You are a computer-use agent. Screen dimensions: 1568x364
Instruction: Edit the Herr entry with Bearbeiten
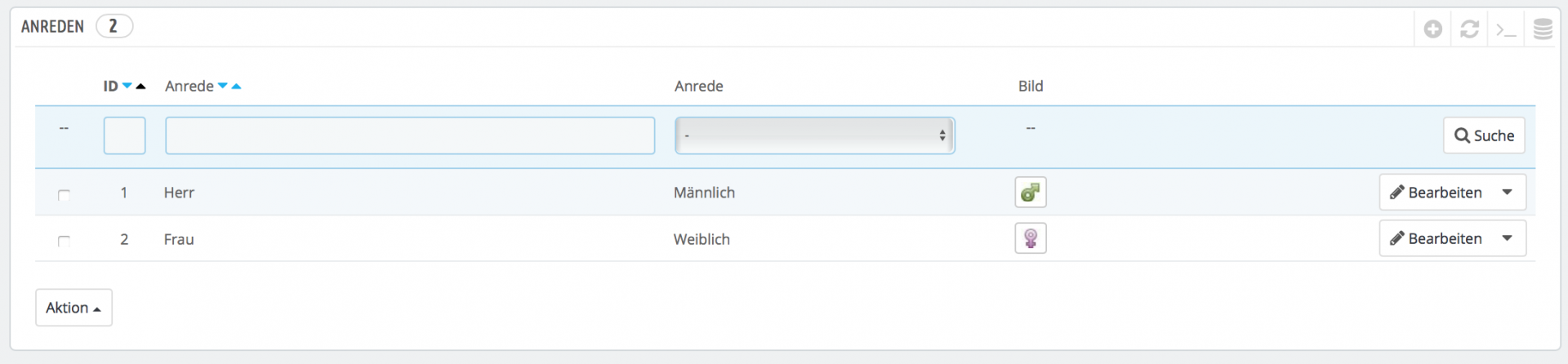(1436, 193)
